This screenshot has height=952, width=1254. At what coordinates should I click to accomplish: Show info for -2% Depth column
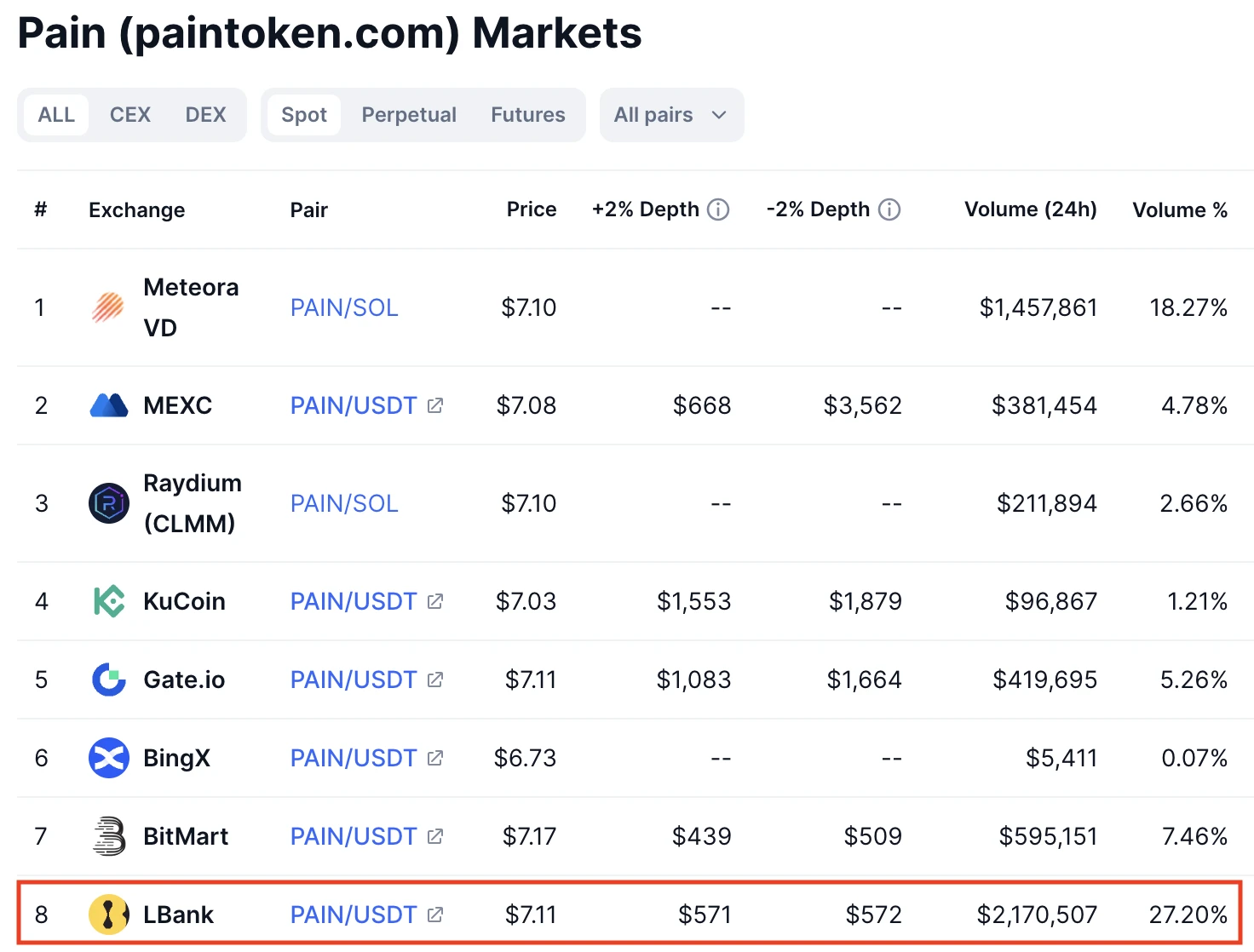[889, 209]
